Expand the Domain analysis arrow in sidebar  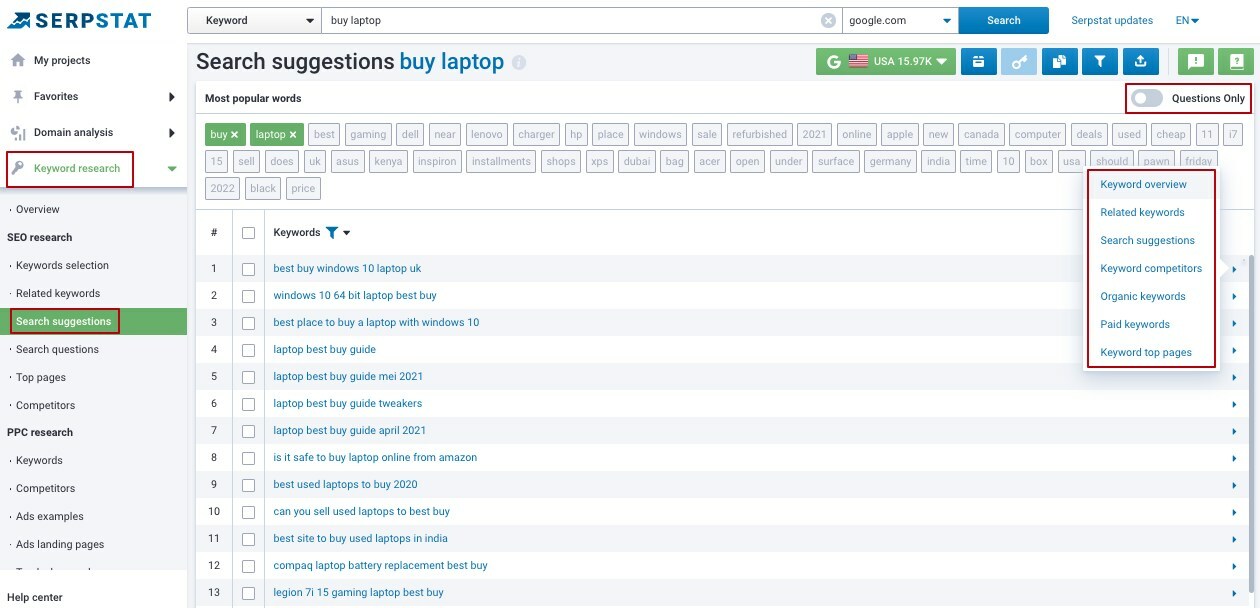coord(172,133)
